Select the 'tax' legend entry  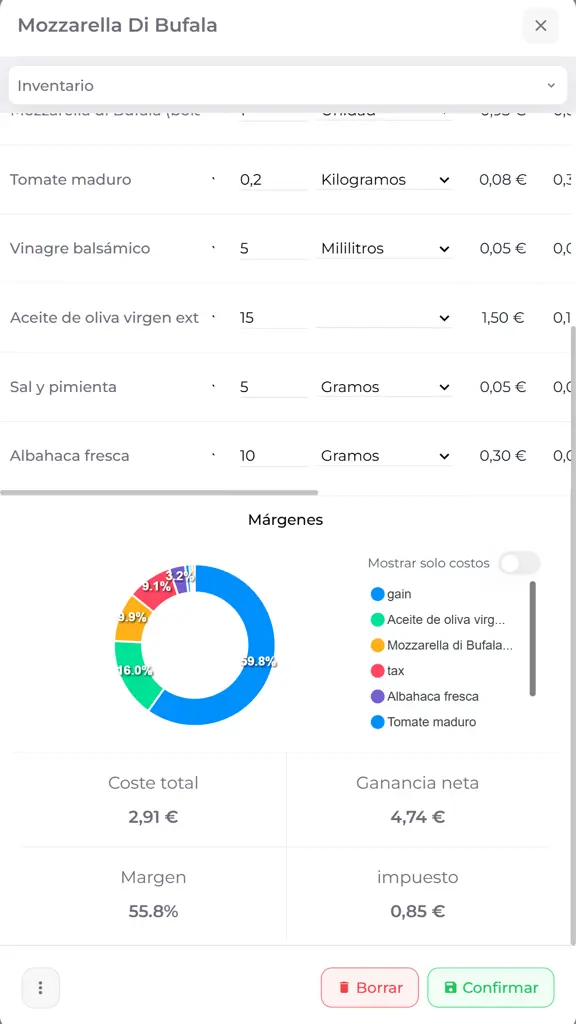point(395,671)
